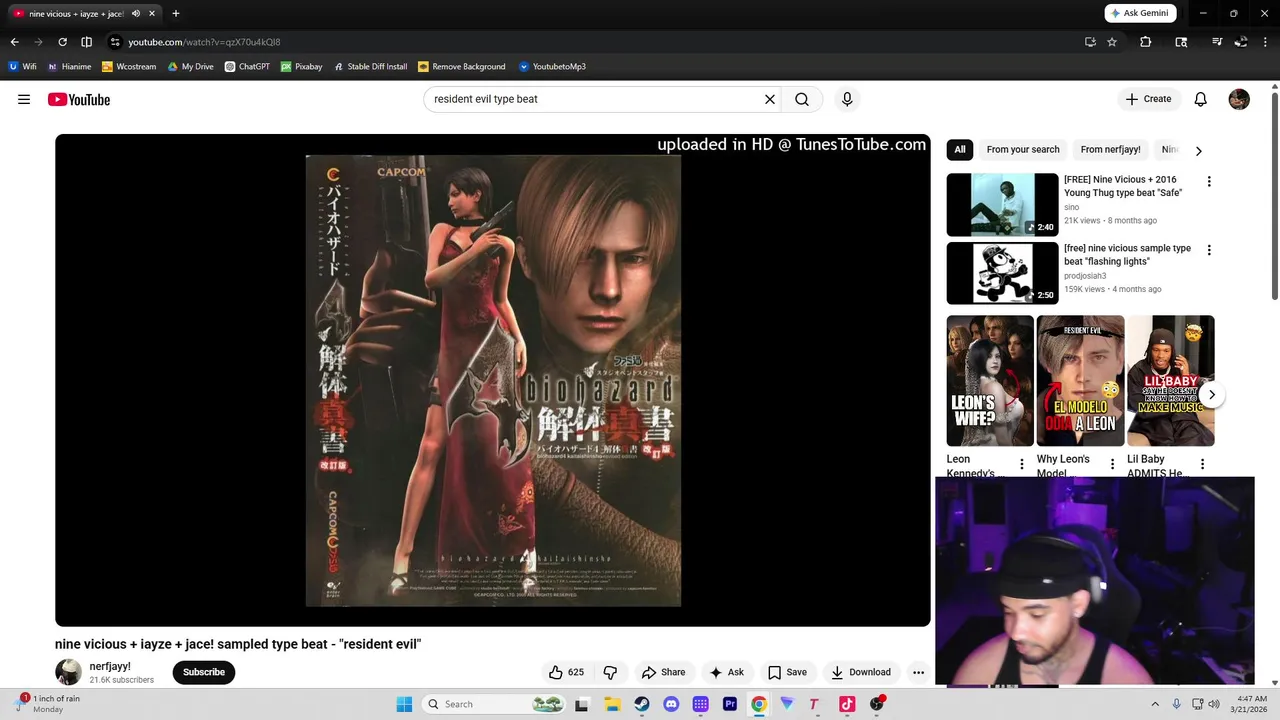Mute the tab using the speaker icon

pos(136,14)
